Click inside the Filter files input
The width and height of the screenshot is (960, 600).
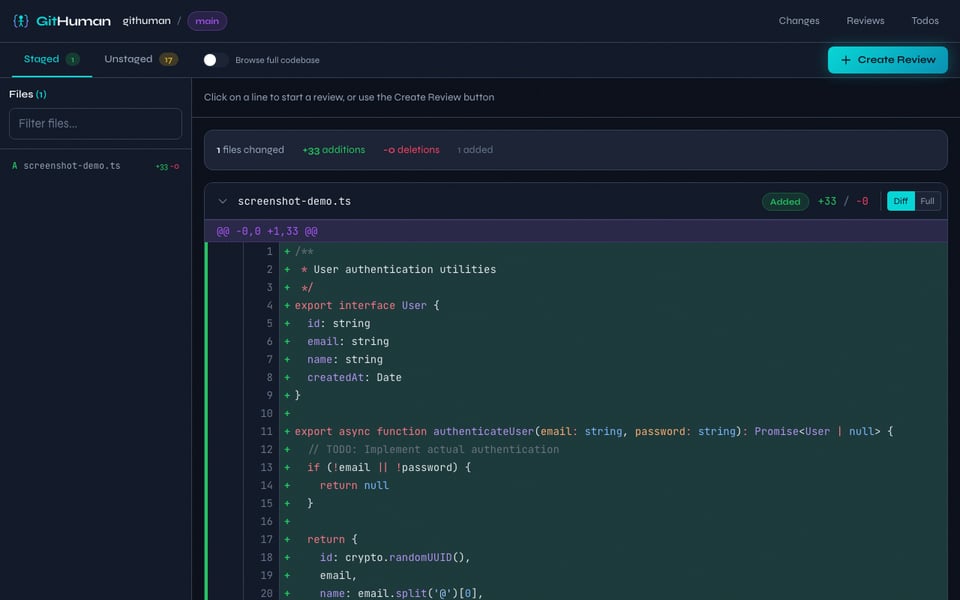[95, 123]
